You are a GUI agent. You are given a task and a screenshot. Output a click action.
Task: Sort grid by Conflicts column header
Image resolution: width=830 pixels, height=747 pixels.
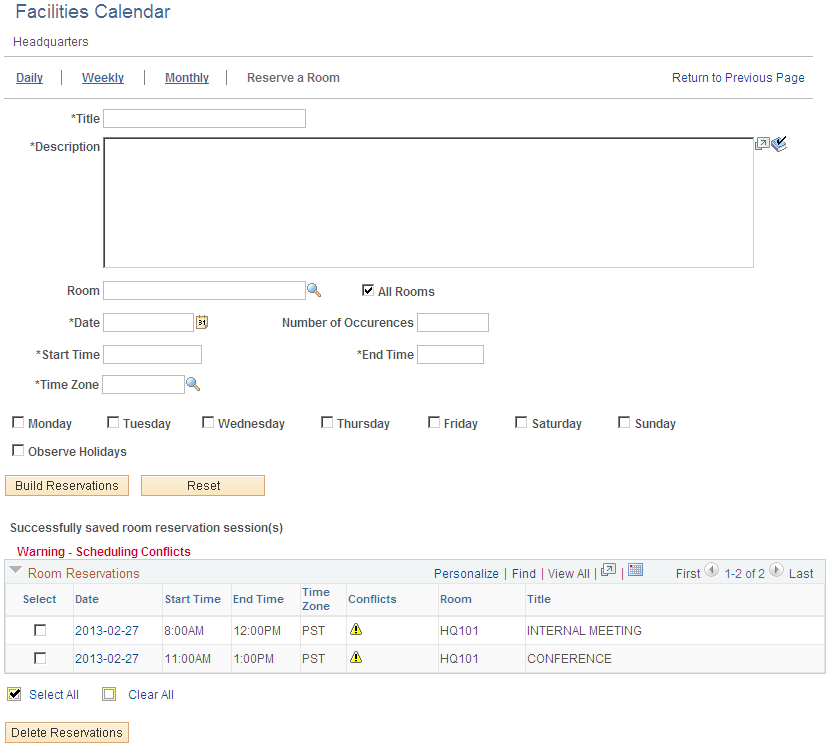[372, 599]
